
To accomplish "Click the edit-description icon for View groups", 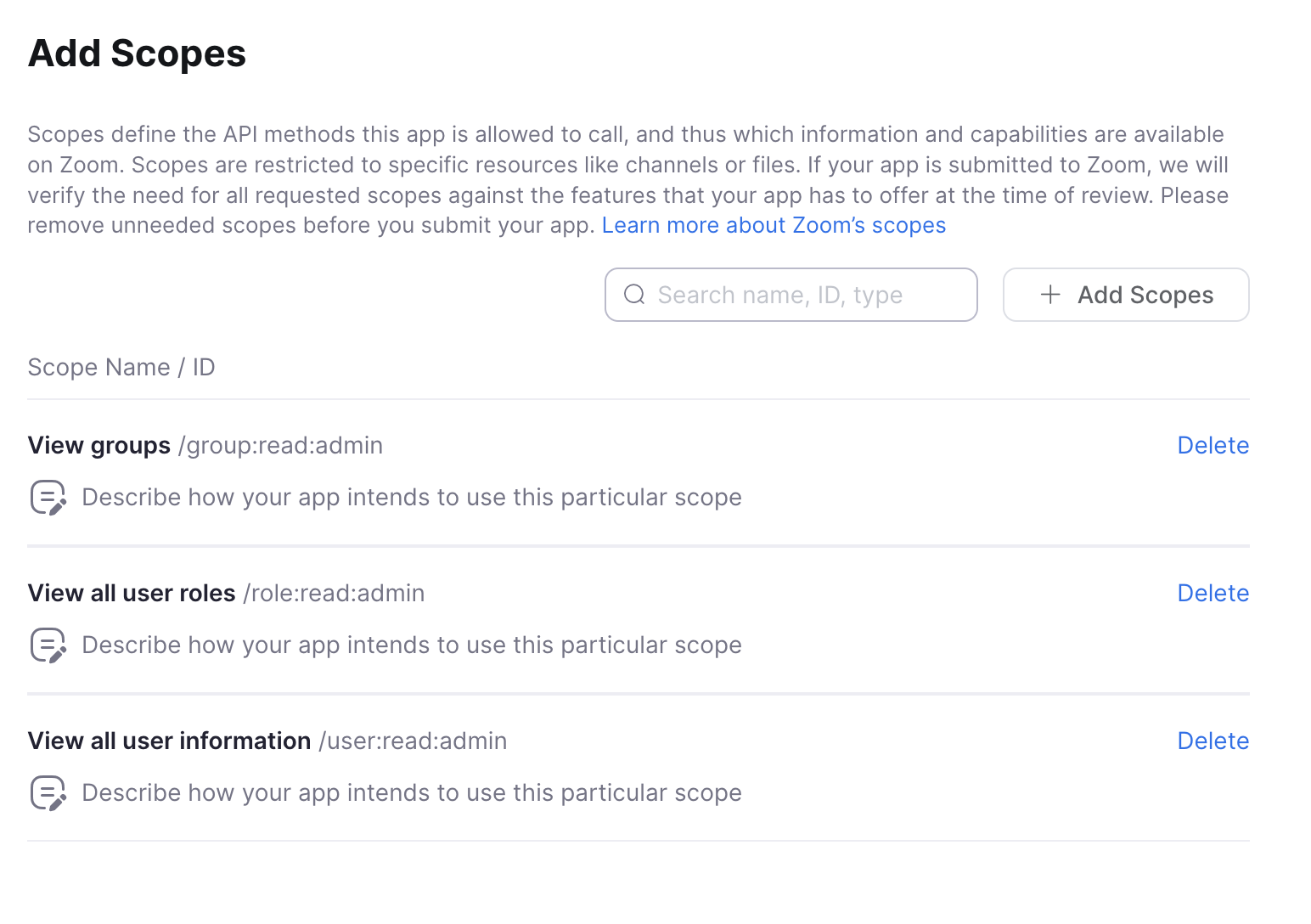I will click(x=48, y=498).
